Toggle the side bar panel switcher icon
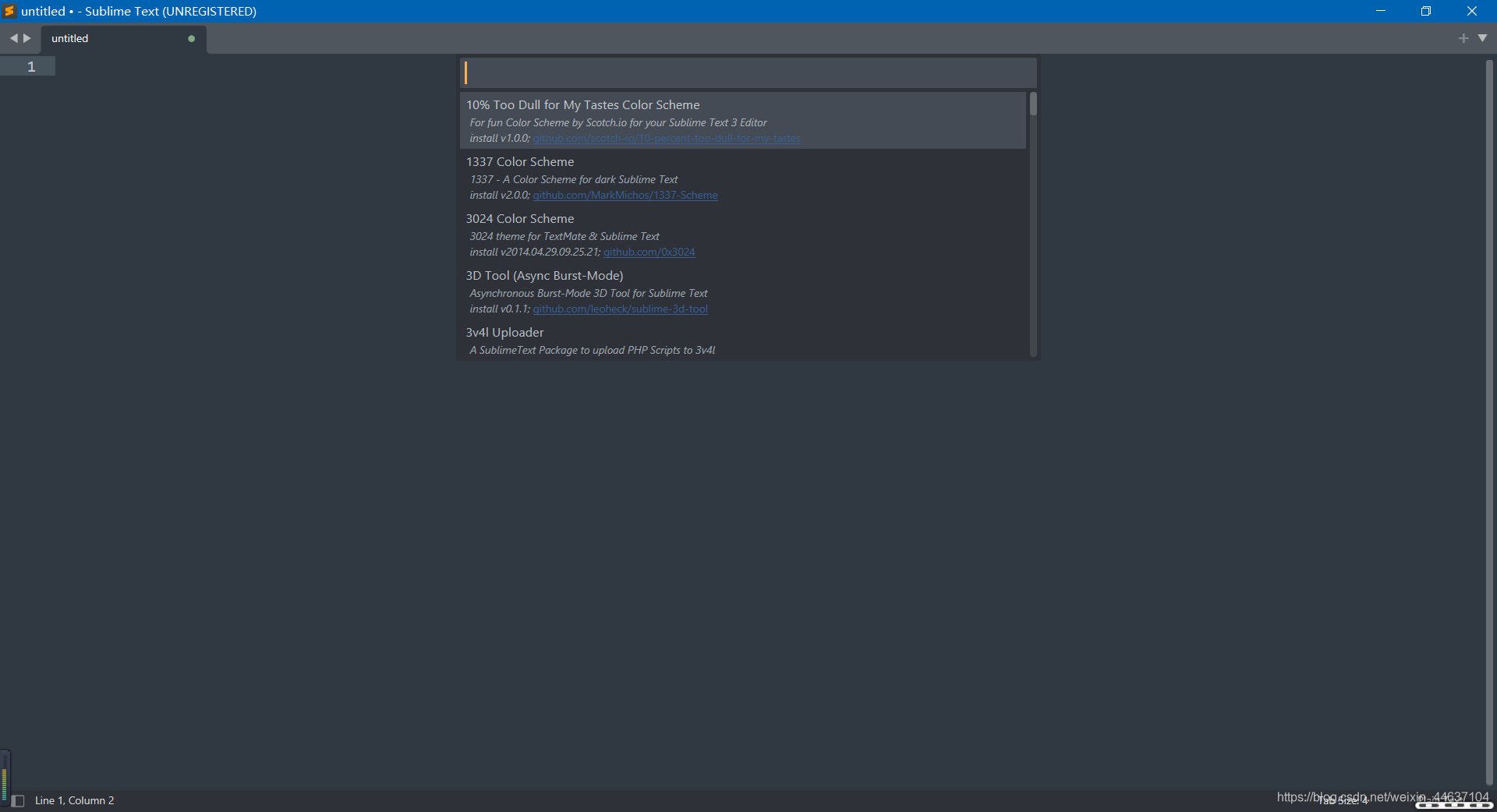Image resolution: width=1497 pixels, height=812 pixels. [x=18, y=800]
